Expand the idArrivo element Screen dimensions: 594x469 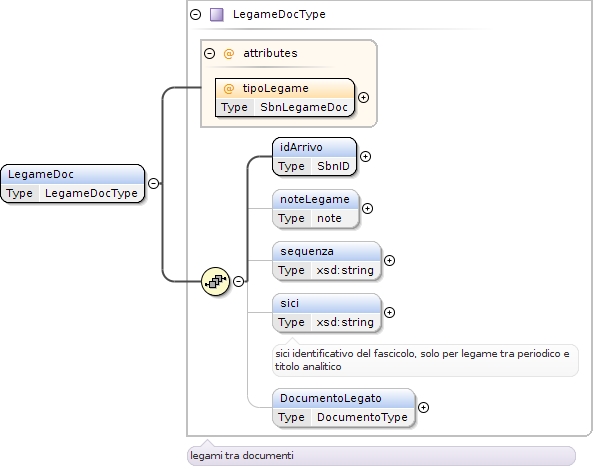(x=365, y=156)
